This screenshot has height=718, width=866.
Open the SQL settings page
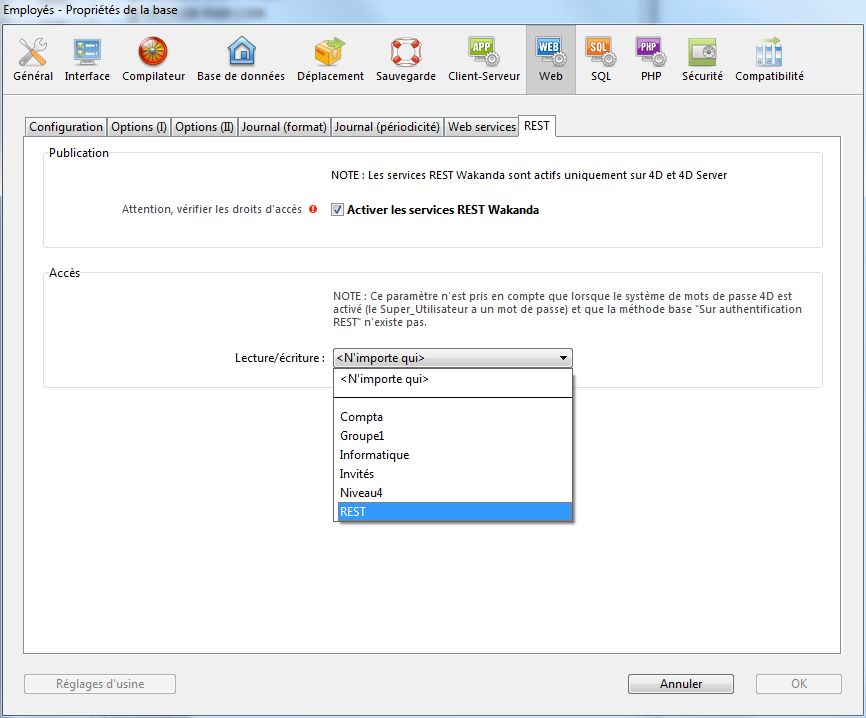[600, 60]
